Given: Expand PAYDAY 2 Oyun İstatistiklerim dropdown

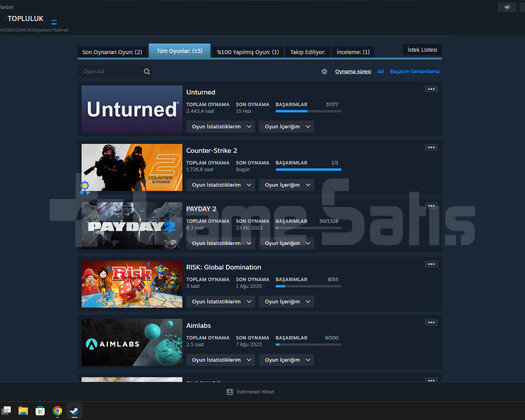Looking at the screenshot, I should pos(221,243).
